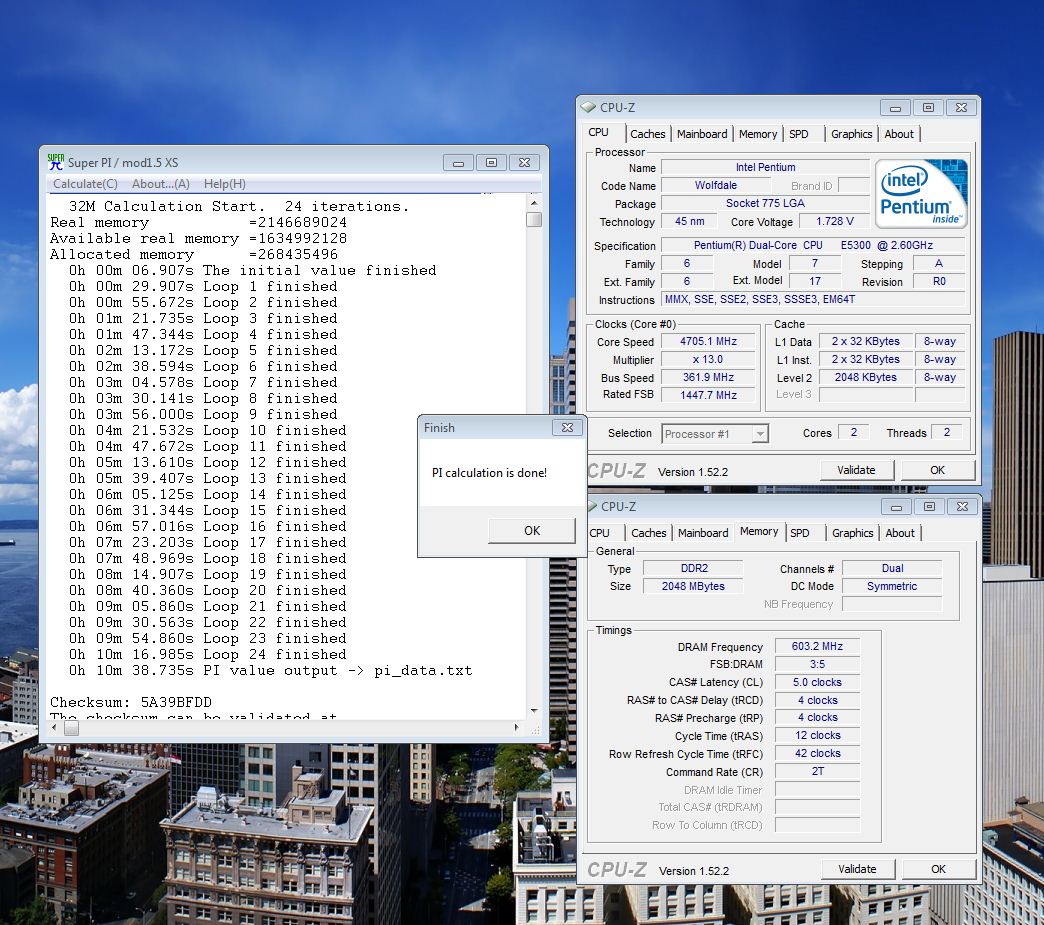Click the Checksum: 5A39BFDD line
Viewport: 1044px width, 925px height.
point(130,703)
